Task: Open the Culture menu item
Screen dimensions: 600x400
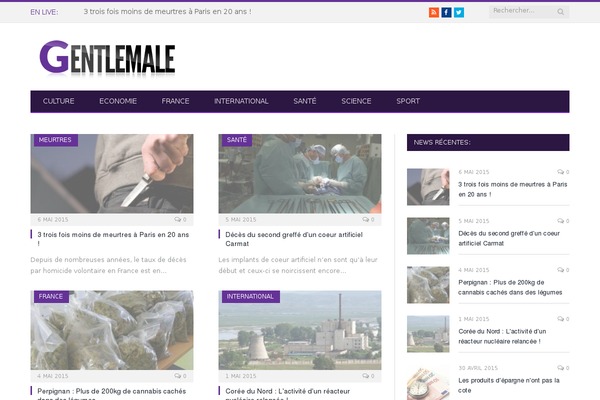Action: pyautogui.click(x=59, y=101)
